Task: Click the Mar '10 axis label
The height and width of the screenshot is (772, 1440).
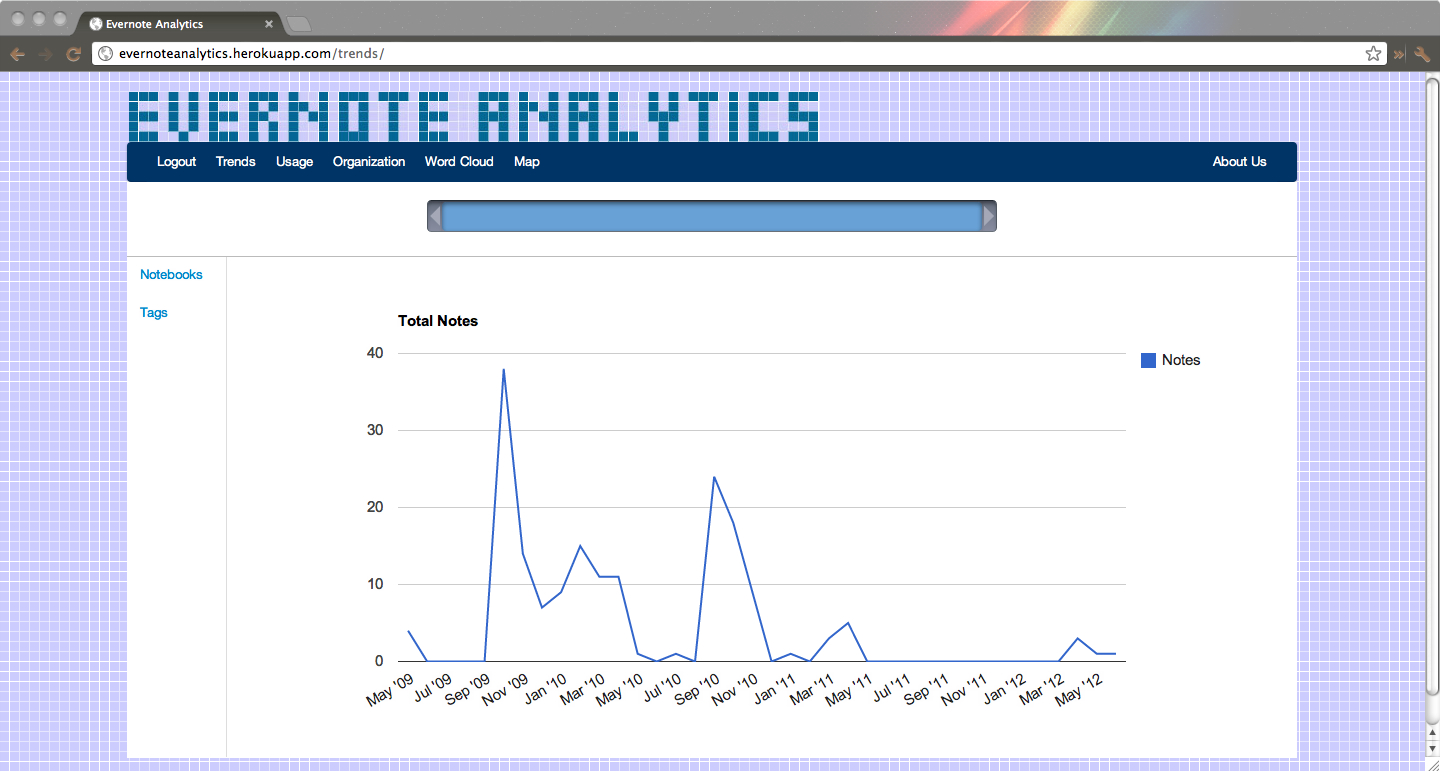Action: pyautogui.click(x=581, y=690)
